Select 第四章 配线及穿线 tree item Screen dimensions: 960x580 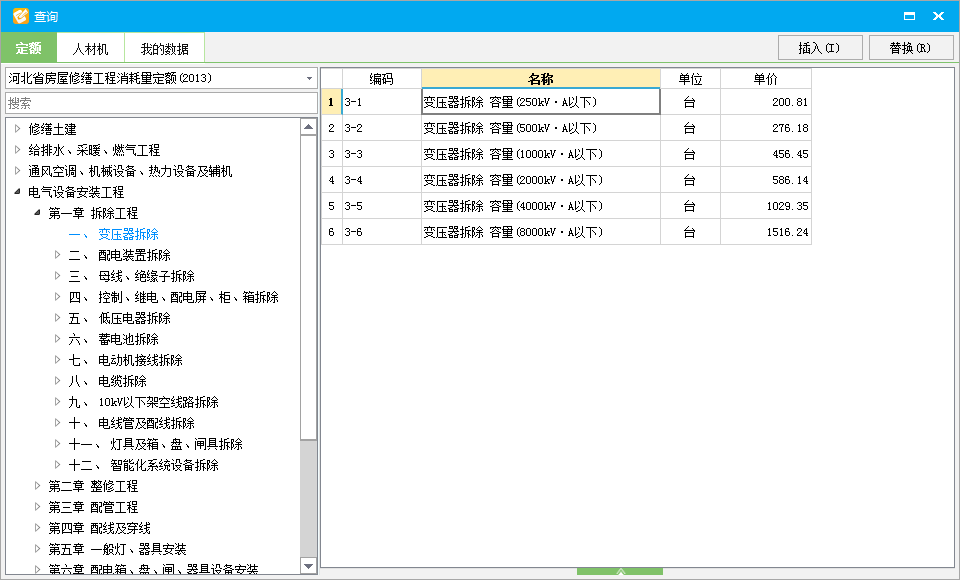click(x=99, y=527)
